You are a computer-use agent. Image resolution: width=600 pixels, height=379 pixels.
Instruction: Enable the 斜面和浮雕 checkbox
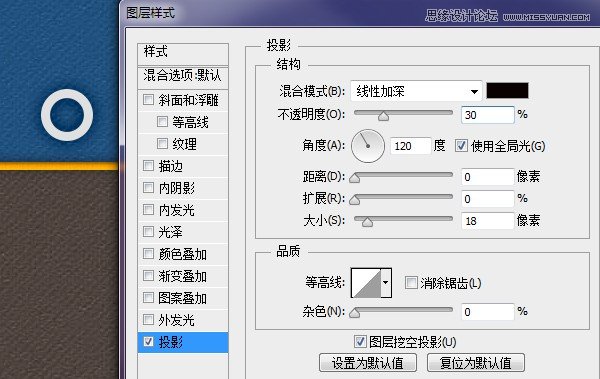click(148, 100)
